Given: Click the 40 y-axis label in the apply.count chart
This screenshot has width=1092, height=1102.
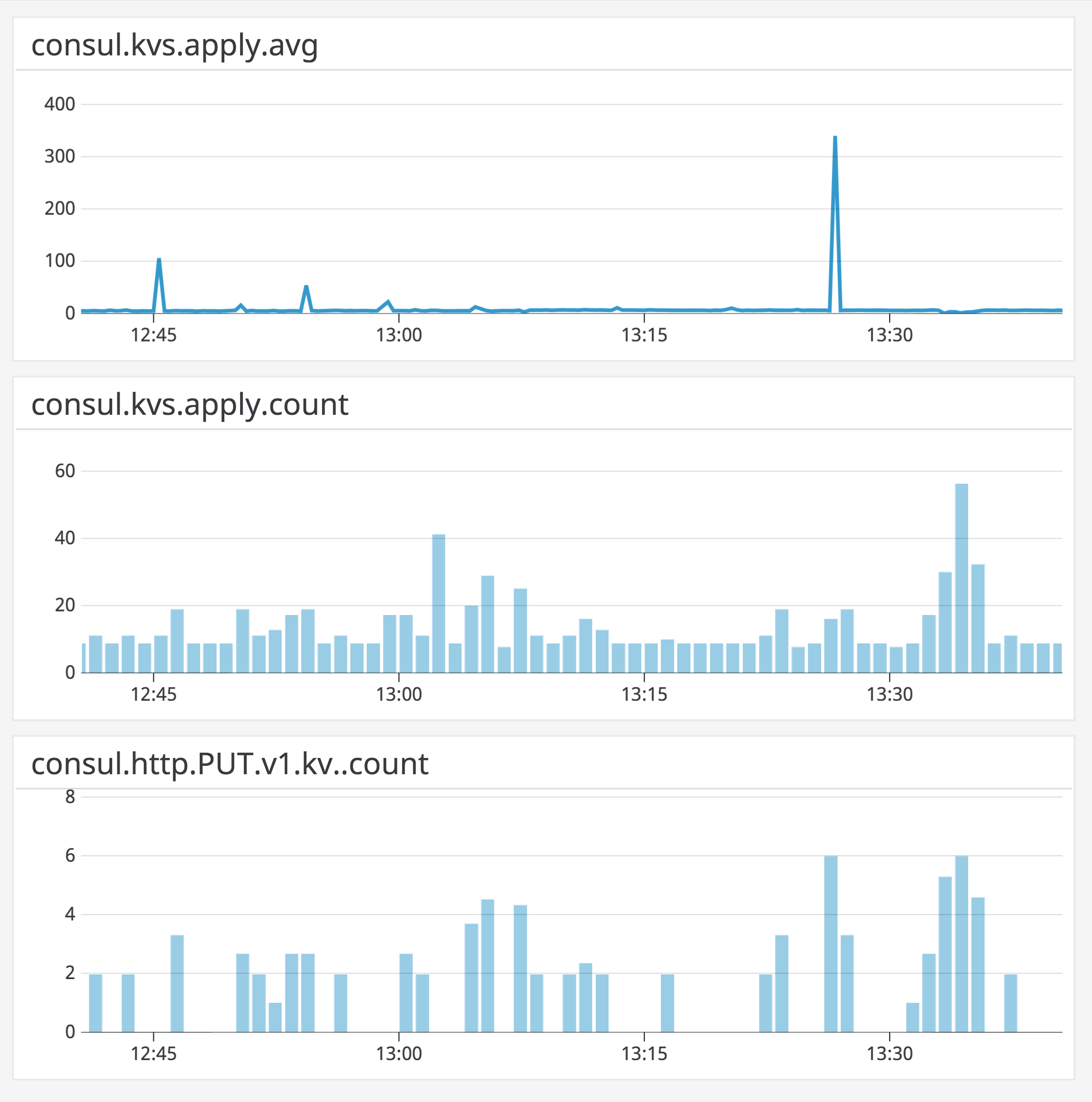Looking at the screenshot, I should 65,538.
